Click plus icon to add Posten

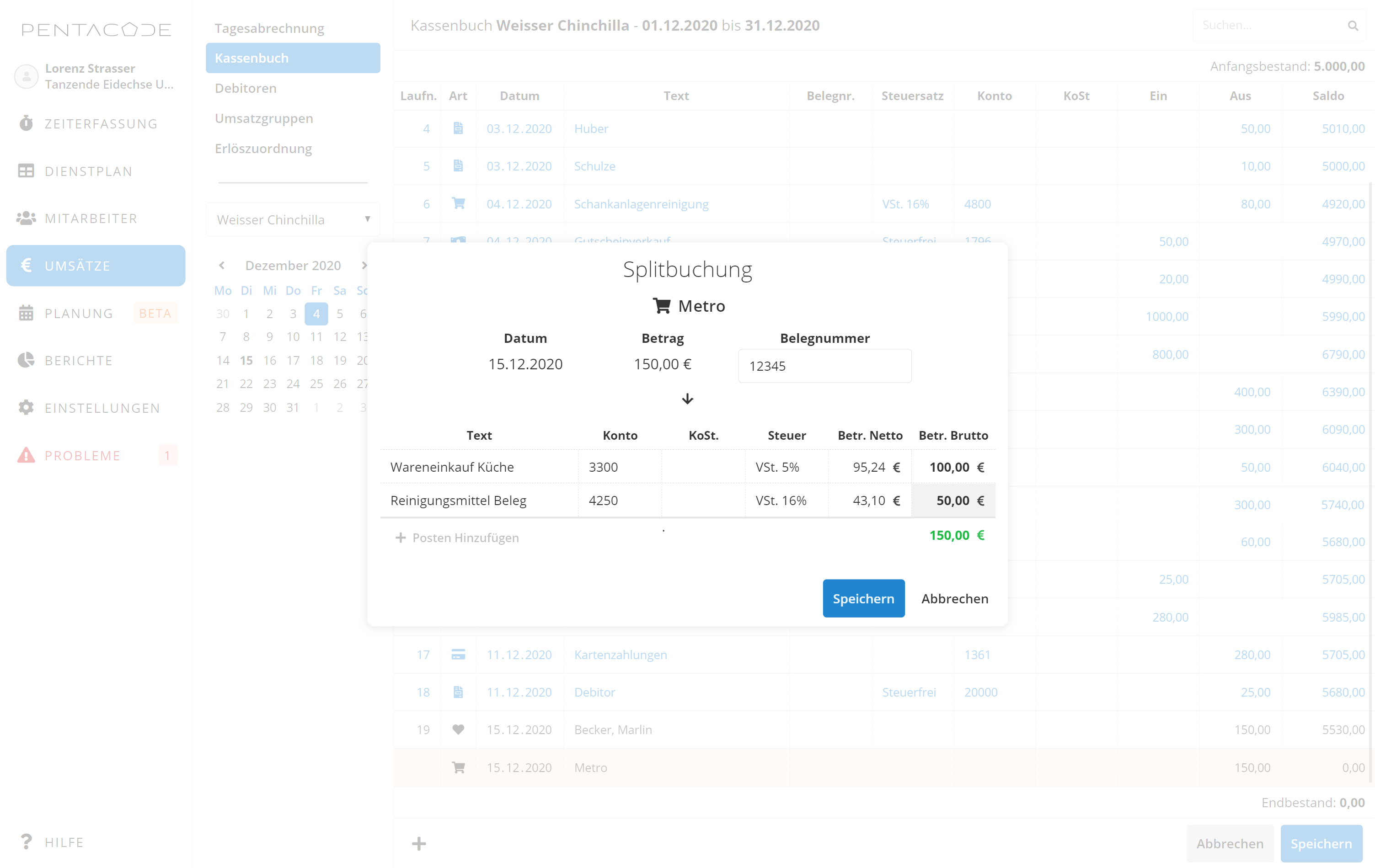click(x=400, y=538)
